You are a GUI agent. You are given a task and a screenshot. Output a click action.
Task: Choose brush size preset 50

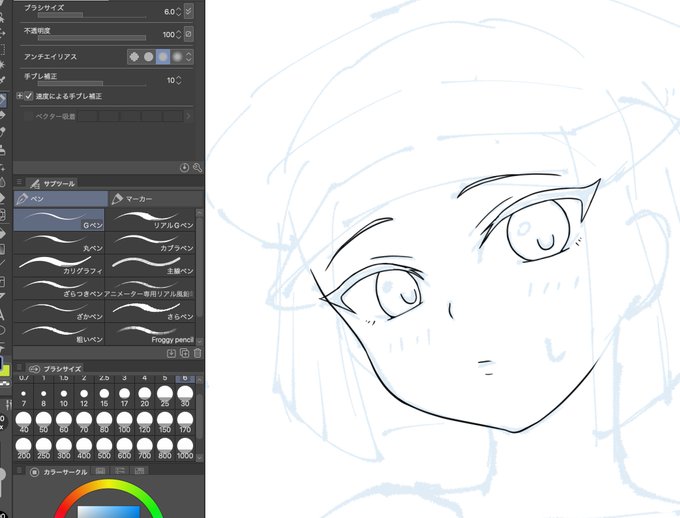[x=43, y=423]
